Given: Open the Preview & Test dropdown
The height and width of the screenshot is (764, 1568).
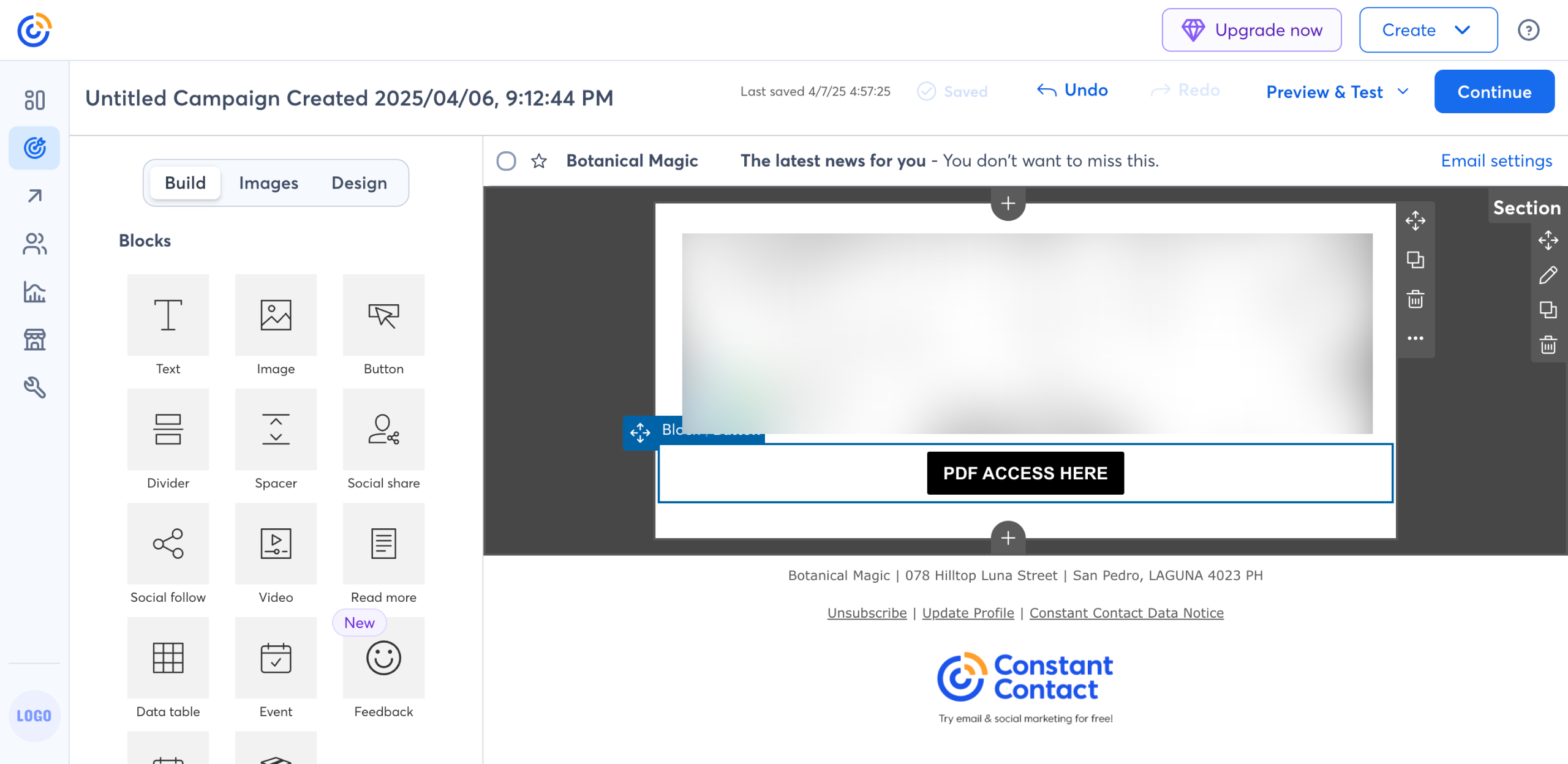Looking at the screenshot, I should (1338, 92).
